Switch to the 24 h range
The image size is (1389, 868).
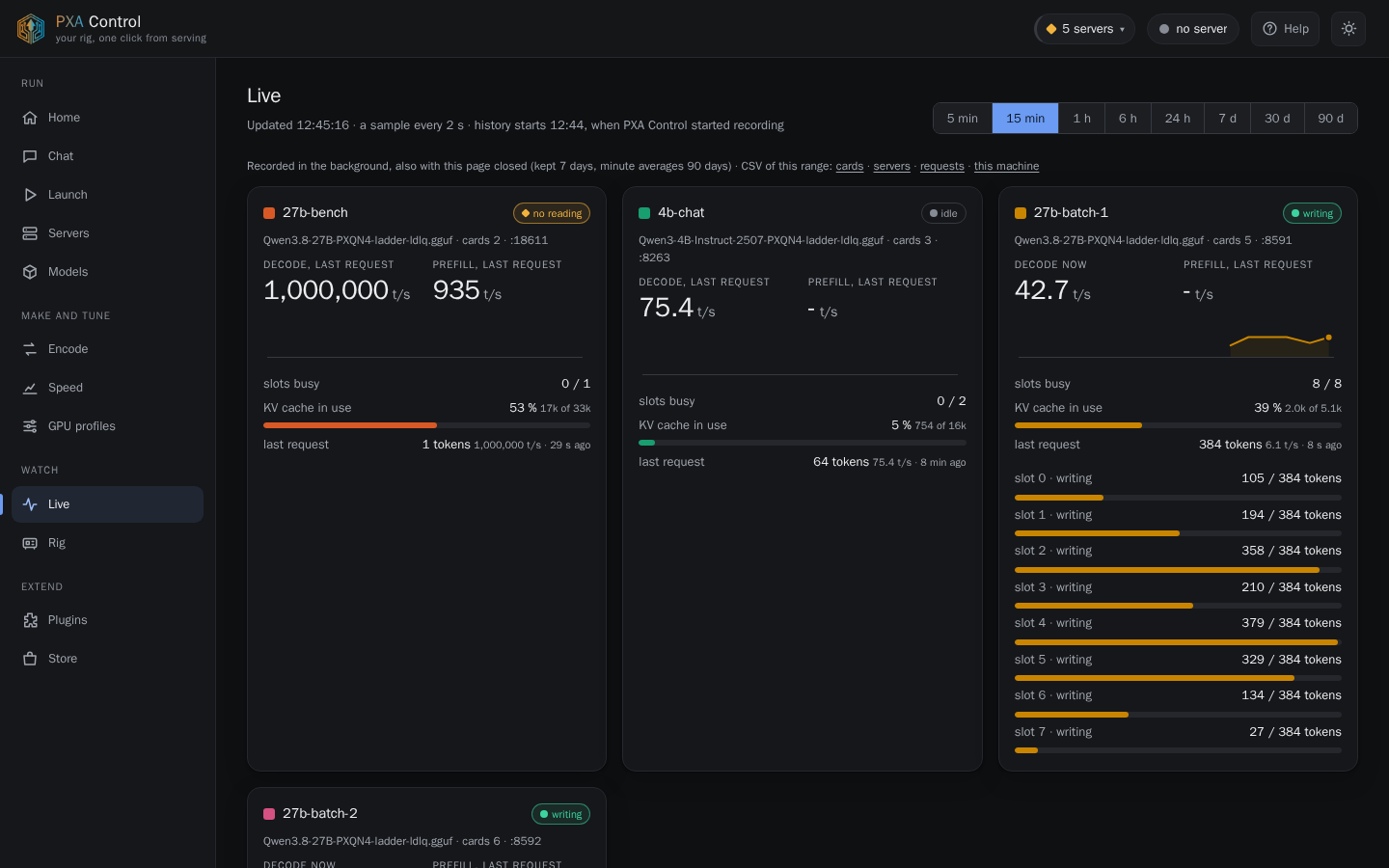(1178, 119)
